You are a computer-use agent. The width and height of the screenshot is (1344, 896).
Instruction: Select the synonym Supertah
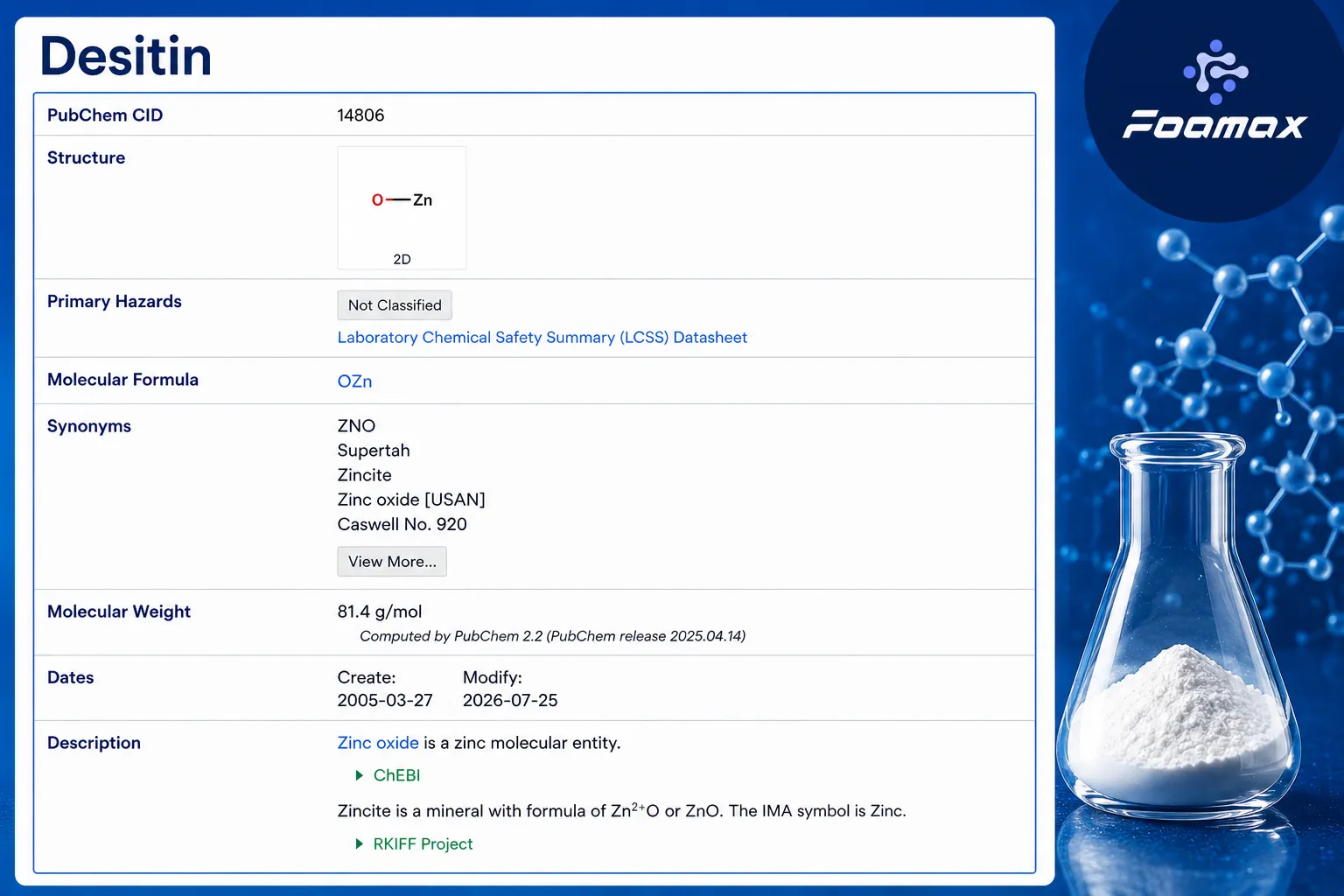point(374,451)
